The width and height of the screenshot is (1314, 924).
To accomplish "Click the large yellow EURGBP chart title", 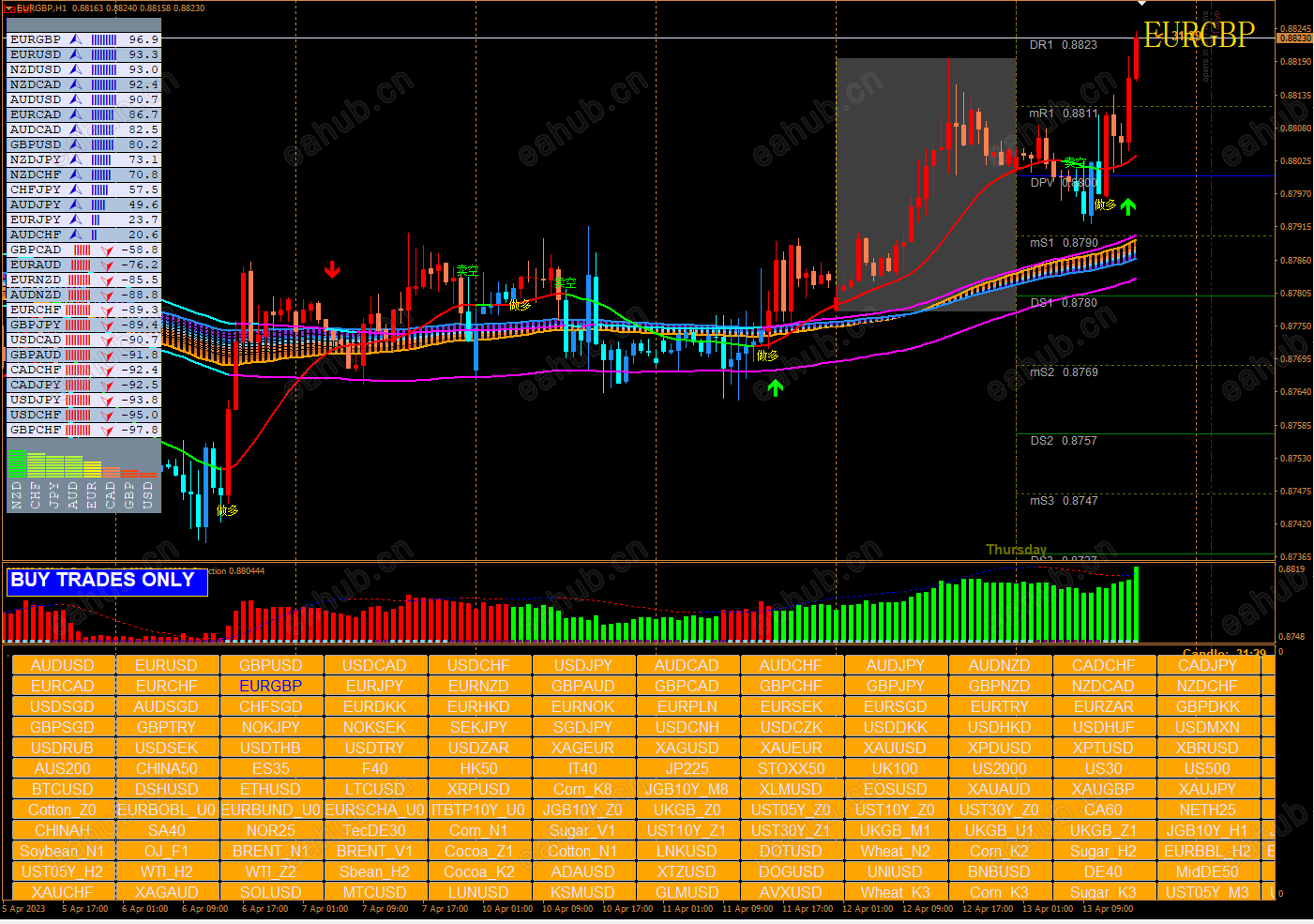I will pyautogui.click(x=1199, y=36).
